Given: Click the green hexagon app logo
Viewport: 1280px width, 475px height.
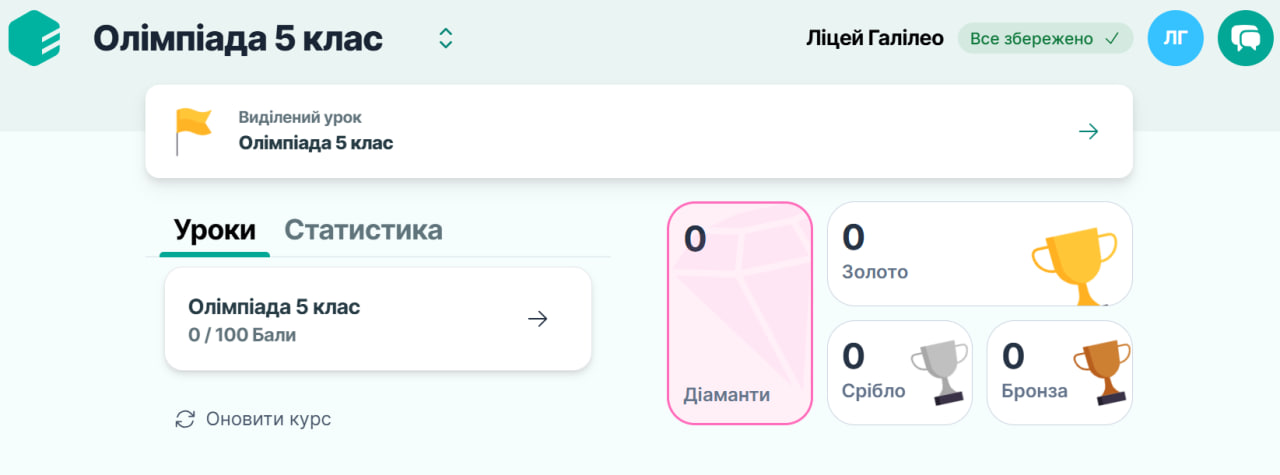Looking at the screenshot, I should tap(34, 39).
